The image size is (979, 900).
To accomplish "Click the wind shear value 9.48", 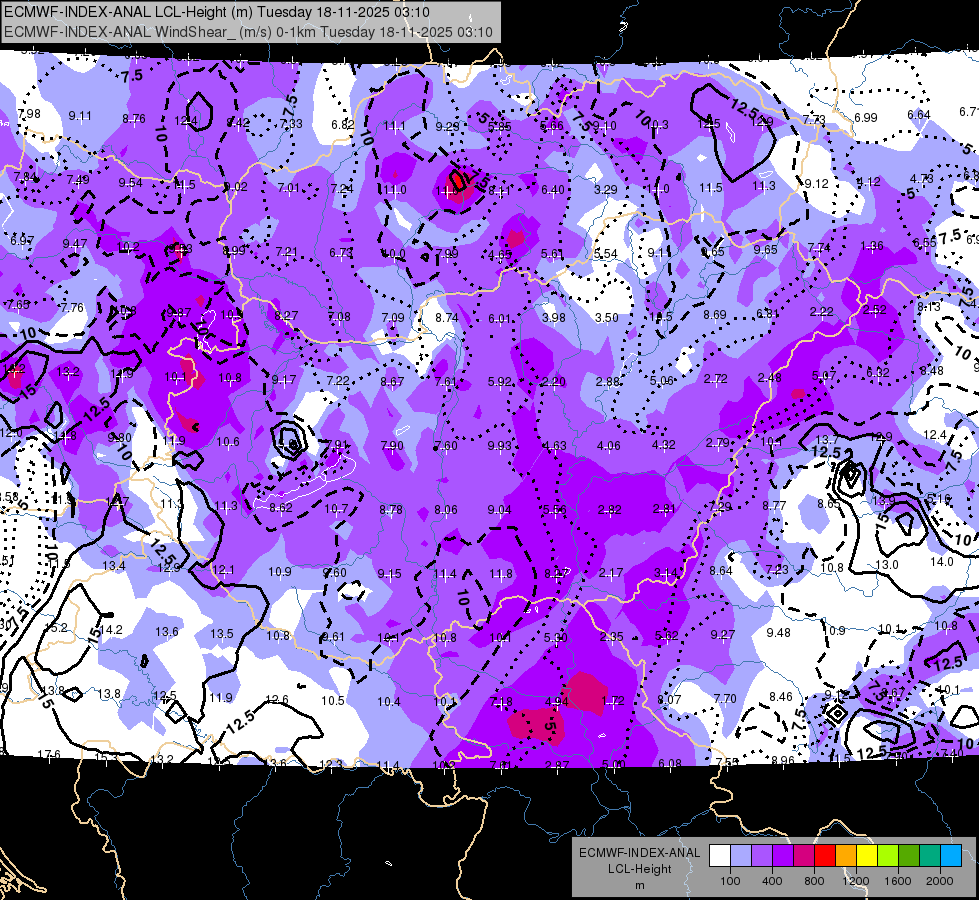I will (x=779, y=633).
